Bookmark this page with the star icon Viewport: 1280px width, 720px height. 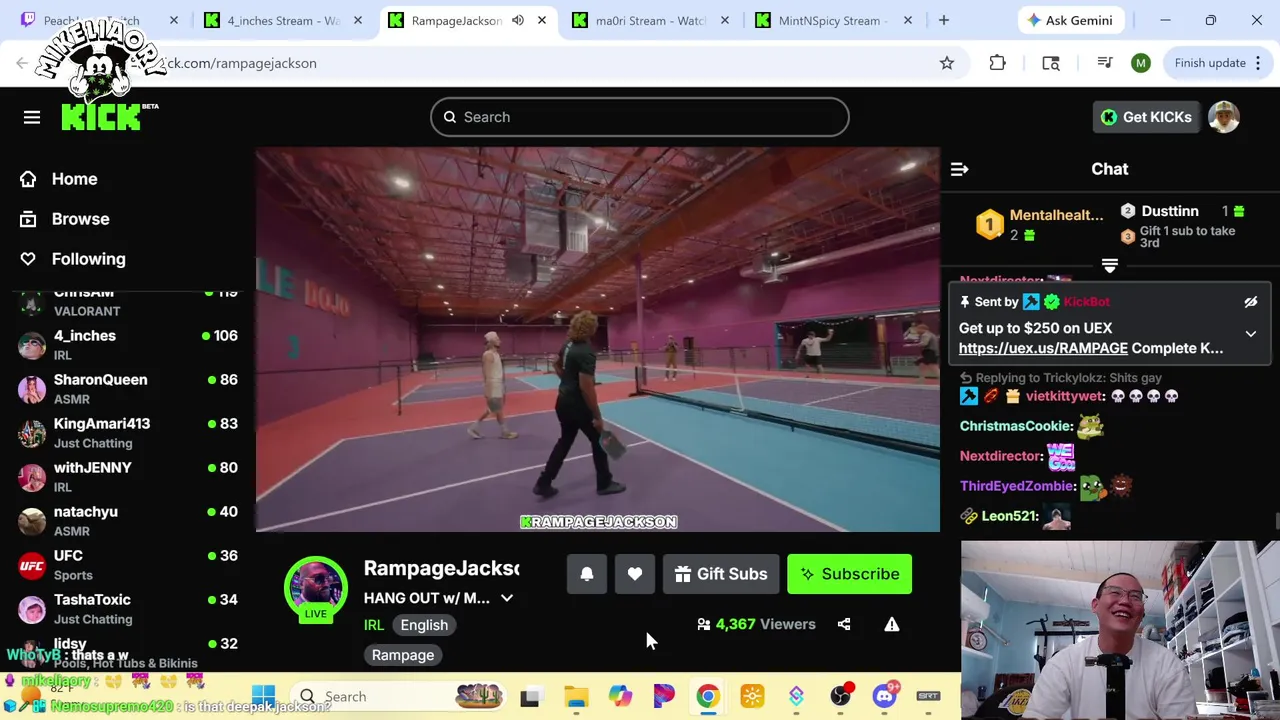[x=947, y=63]
